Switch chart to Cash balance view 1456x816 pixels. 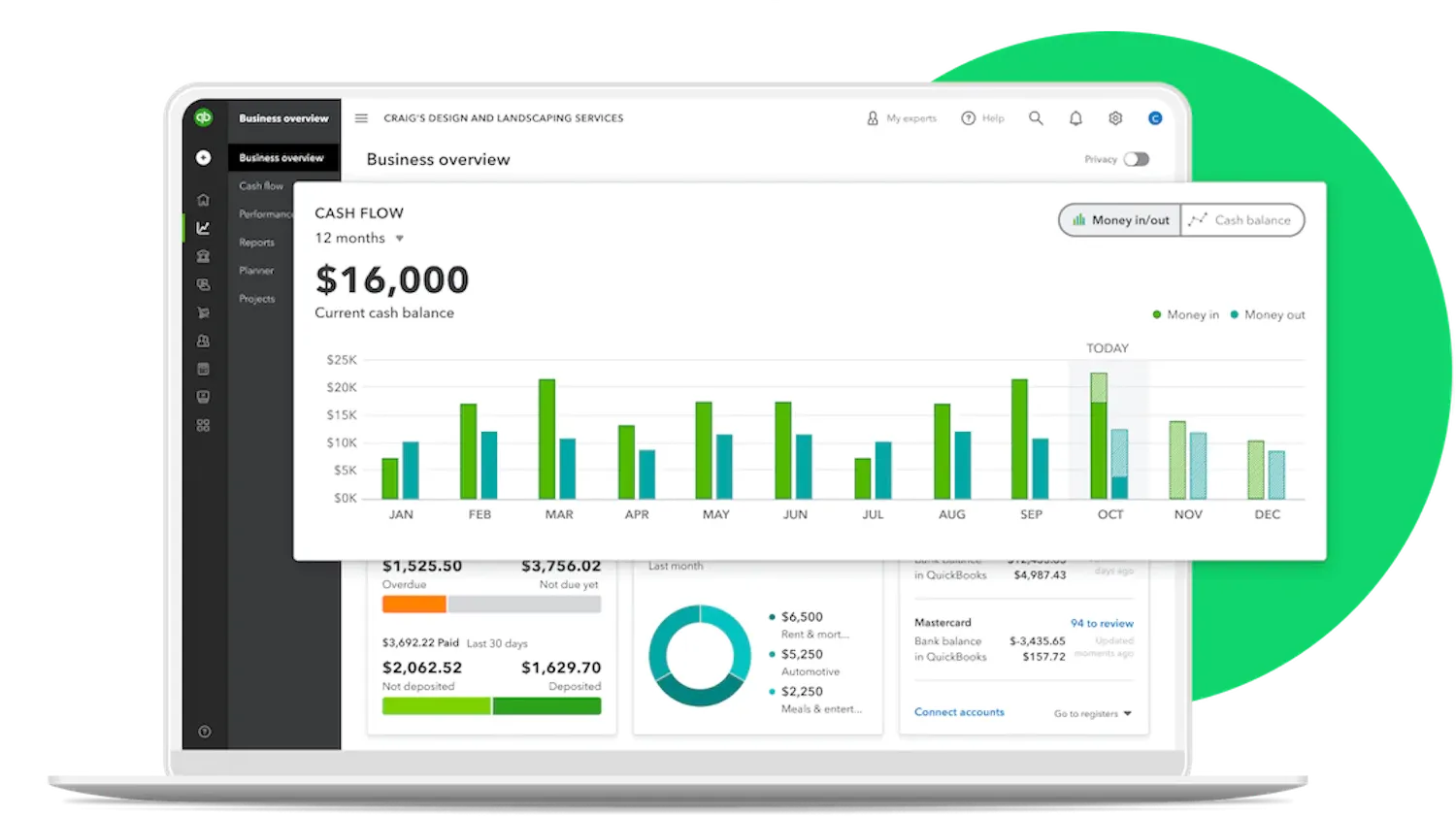pos(1242,220)
